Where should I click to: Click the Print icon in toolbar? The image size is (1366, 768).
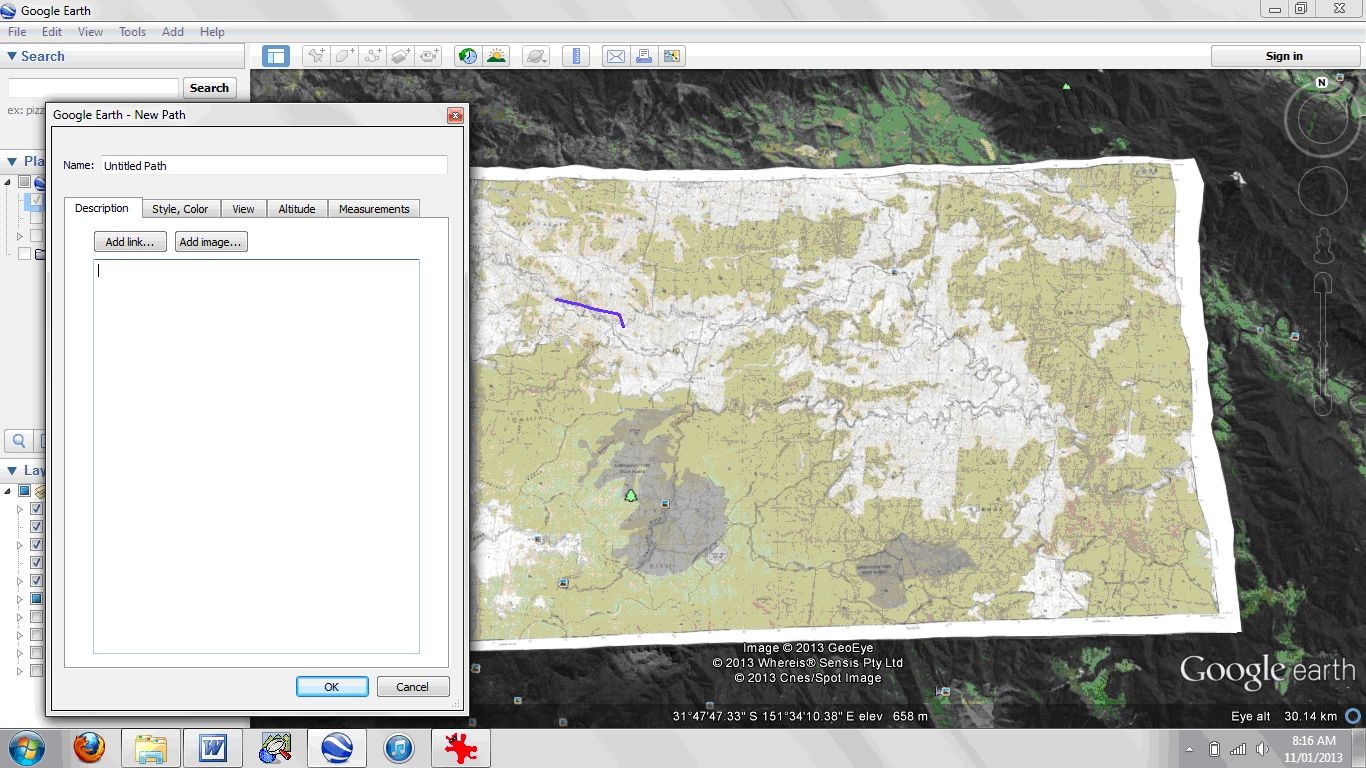point(644,56)
